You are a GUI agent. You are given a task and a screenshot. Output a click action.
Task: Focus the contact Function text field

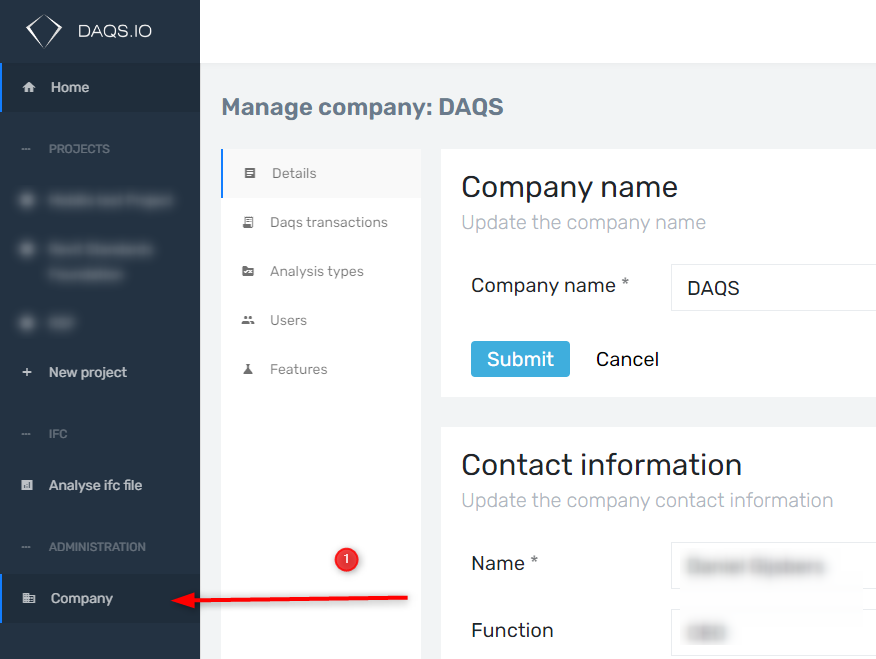[772, 632]
